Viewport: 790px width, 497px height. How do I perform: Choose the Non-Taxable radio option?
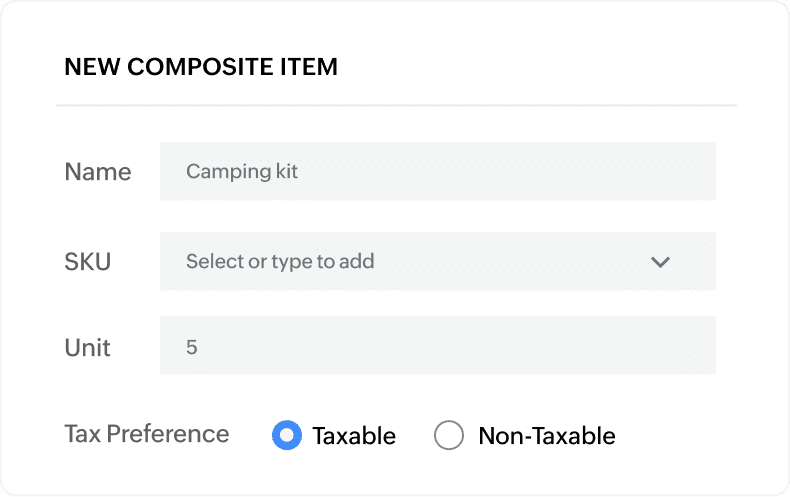(x=449, y=435)
